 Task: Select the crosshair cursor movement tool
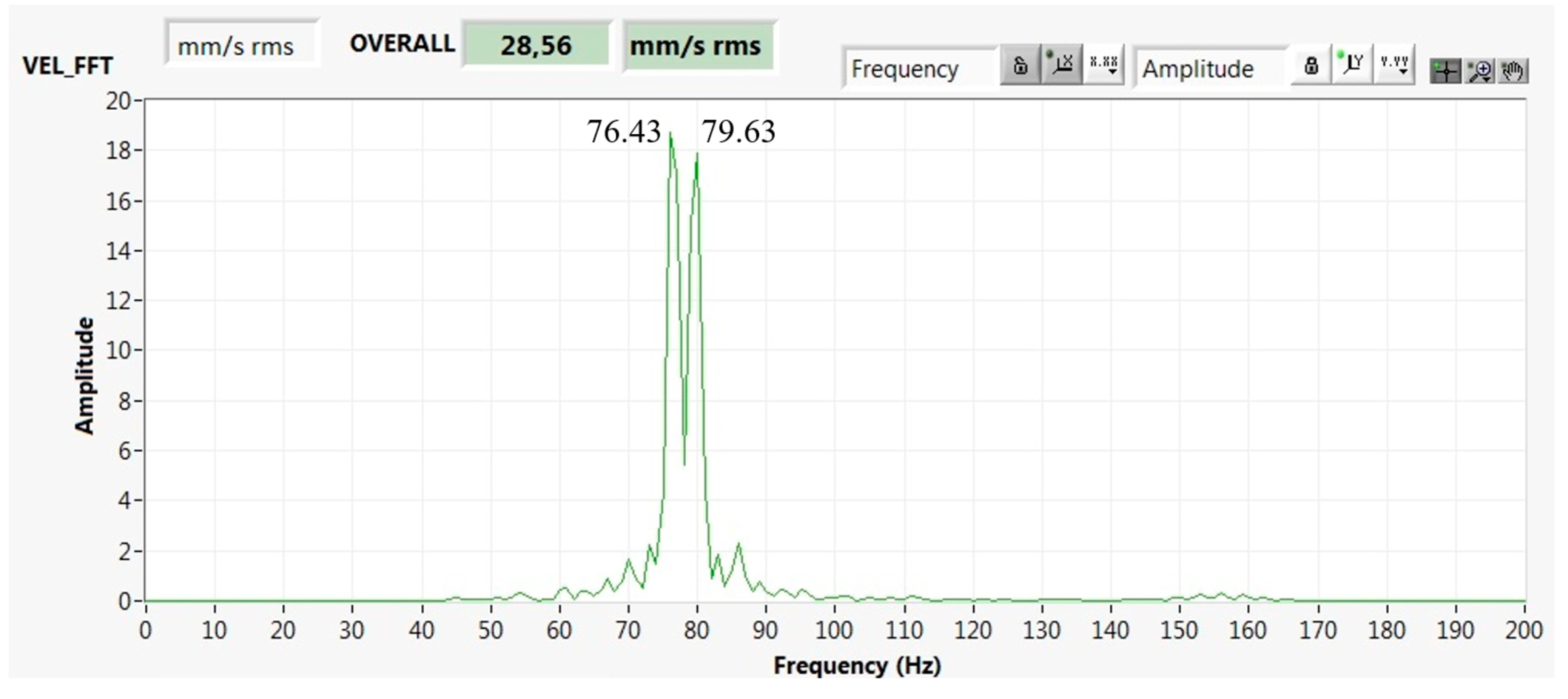[1445, 72]
